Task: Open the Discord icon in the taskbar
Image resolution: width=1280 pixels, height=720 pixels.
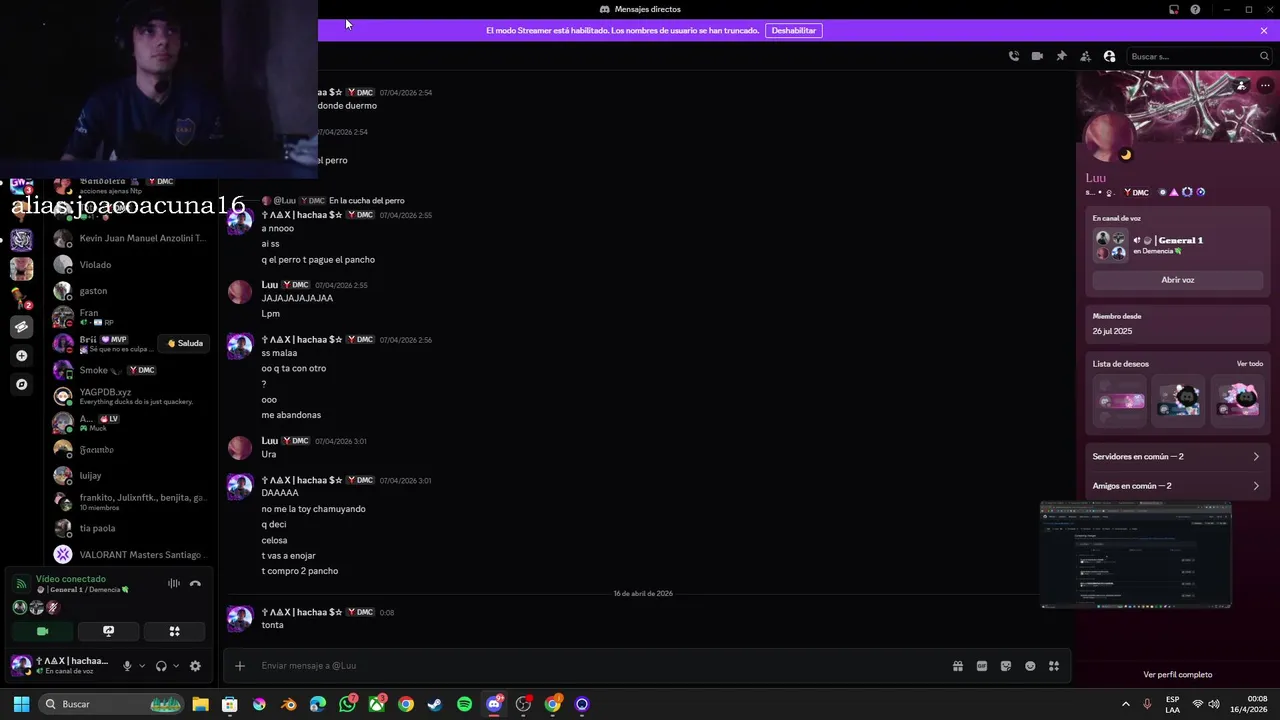Action: point(494,704)
